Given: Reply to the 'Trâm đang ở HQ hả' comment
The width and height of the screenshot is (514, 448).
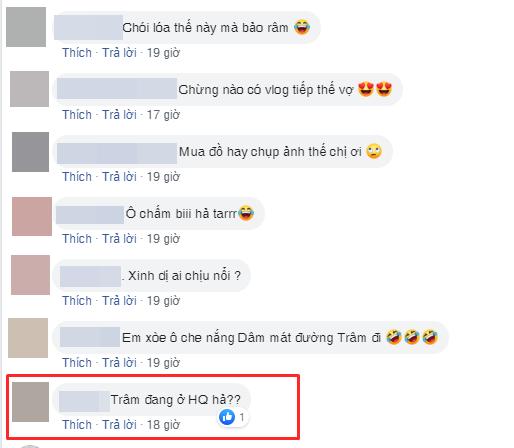Looking at the screenshot, I should point(119,425).
